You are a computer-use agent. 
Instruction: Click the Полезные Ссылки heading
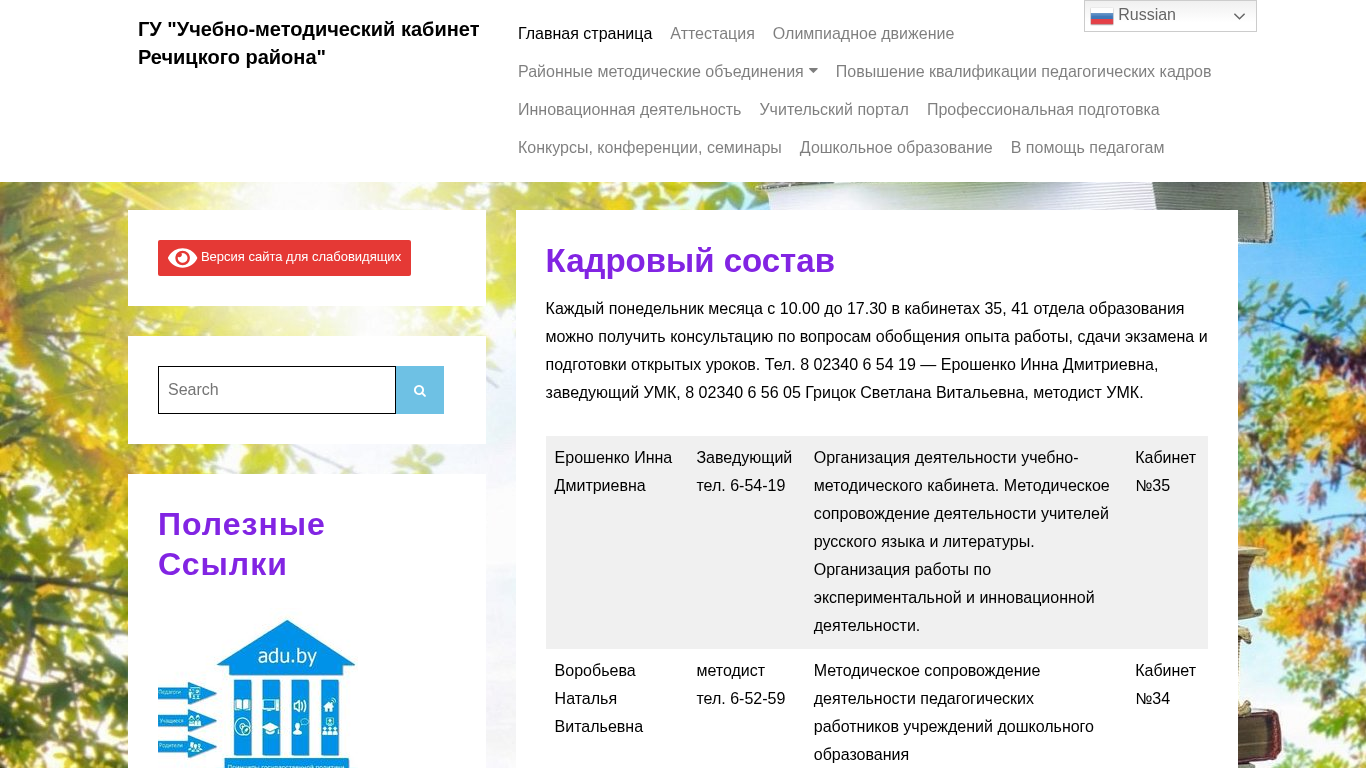coord(242,544)
